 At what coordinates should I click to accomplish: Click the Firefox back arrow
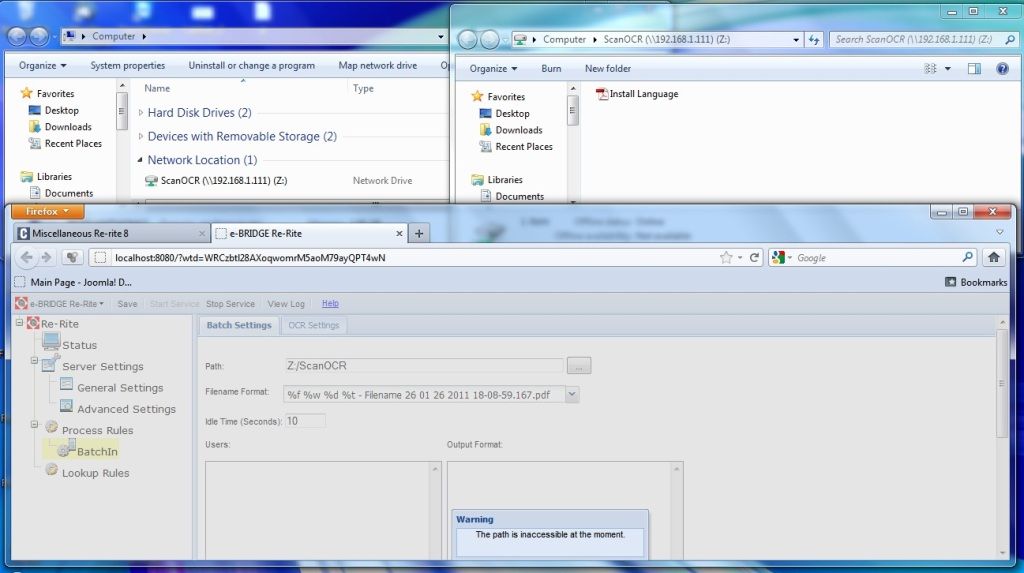(x=26, y=257)
